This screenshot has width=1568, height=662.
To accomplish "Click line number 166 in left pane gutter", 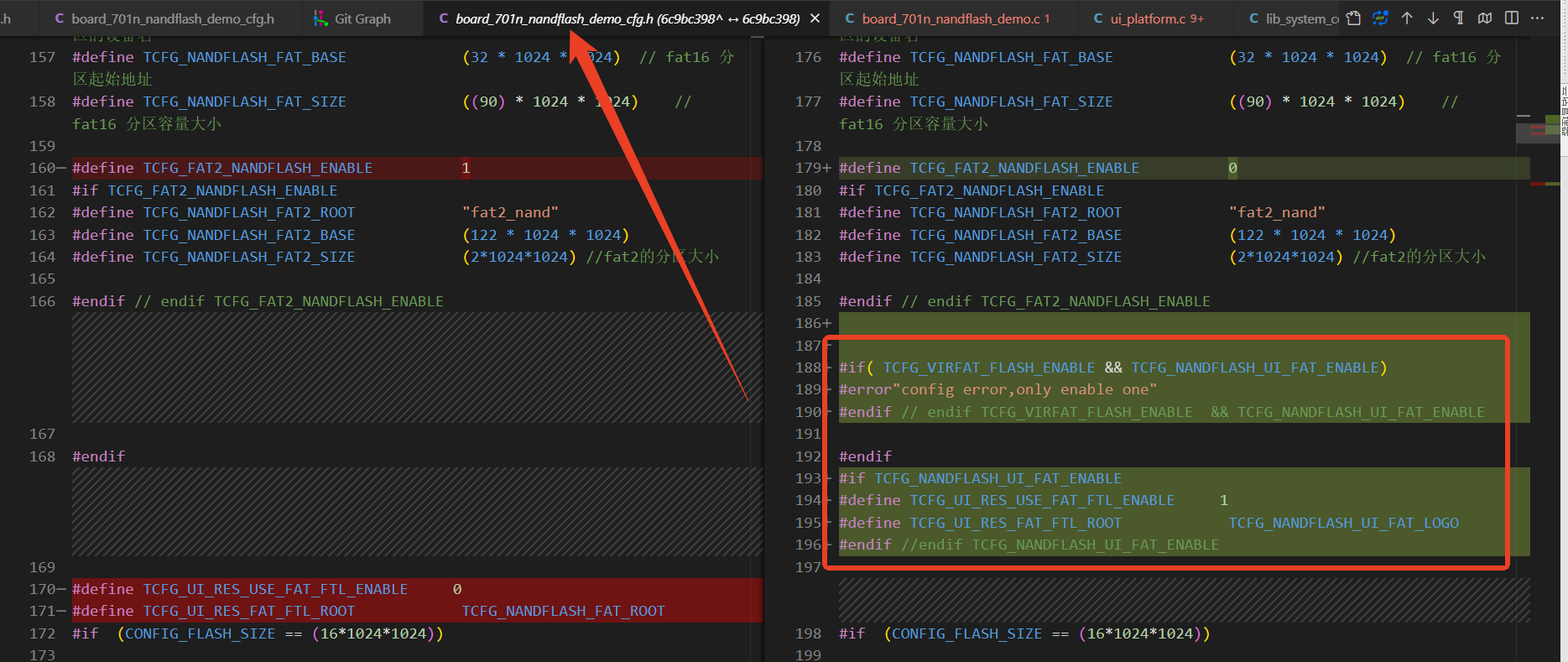I will point(42,301).
